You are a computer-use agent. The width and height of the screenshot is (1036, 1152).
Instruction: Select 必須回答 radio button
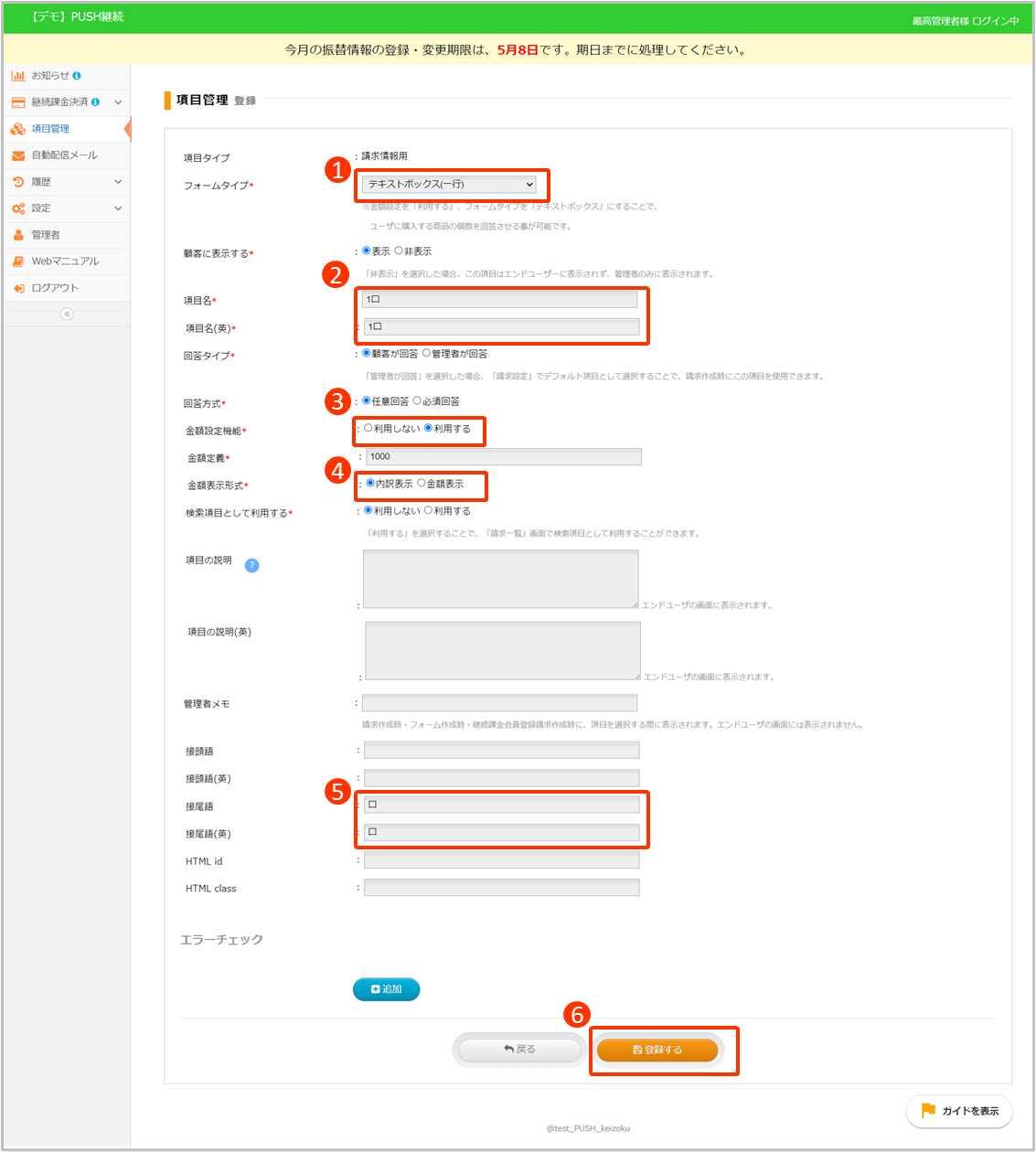417,400
